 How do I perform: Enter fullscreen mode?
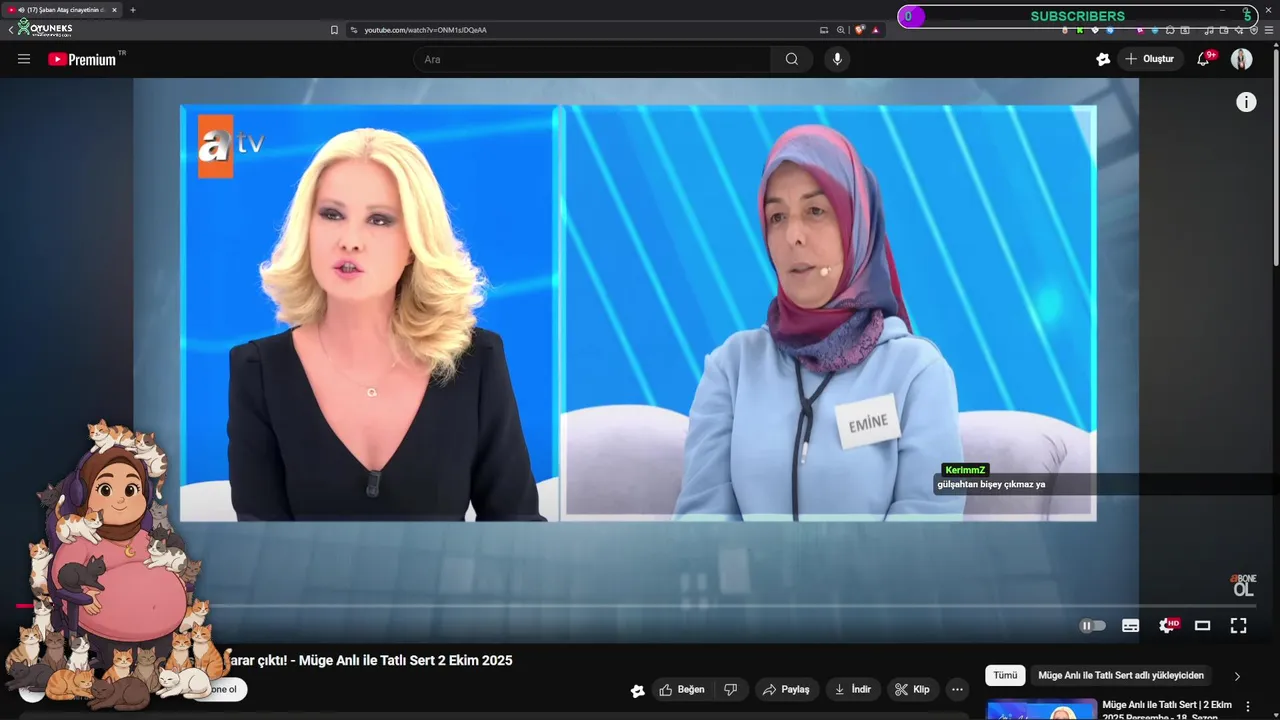pos(1238,626)
